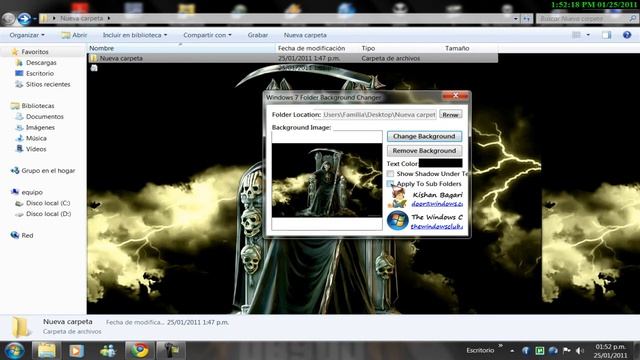Show hidden system tray icons arrow
The image size is (640, 360).
pos(512,351)
